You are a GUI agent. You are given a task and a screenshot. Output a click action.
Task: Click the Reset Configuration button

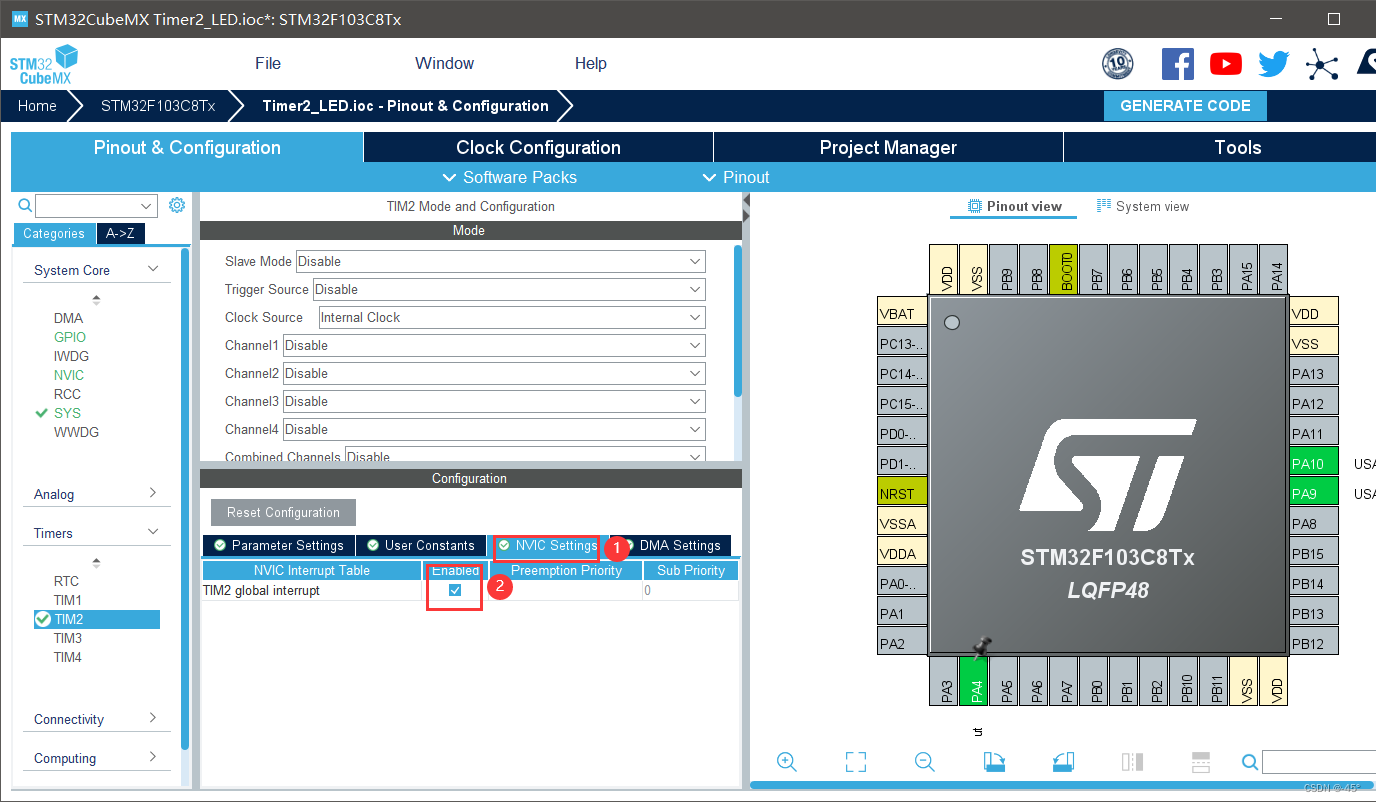click(283, 512)
